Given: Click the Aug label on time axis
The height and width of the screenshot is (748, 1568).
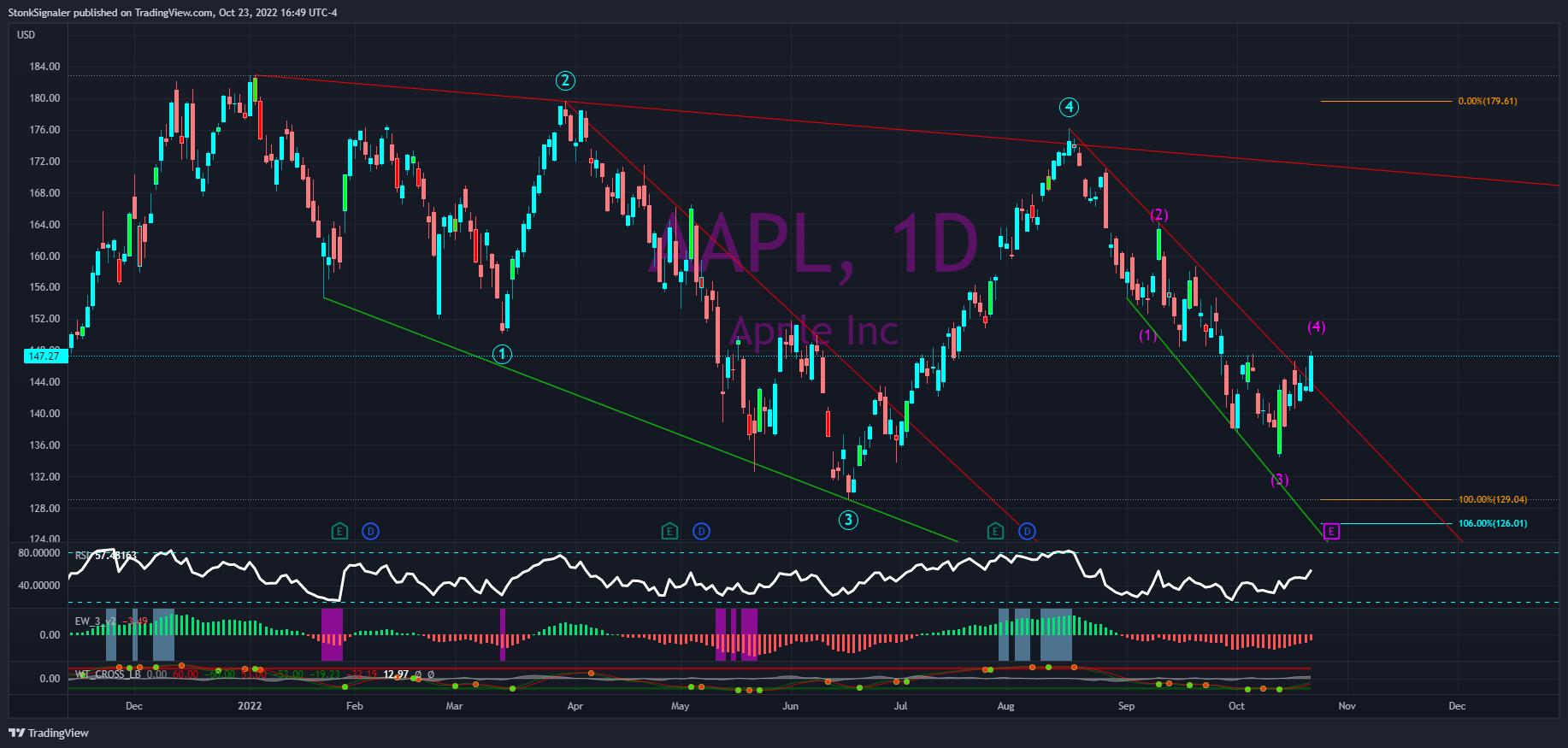Looking at the screenshot, I should (x=1005, y=706).
